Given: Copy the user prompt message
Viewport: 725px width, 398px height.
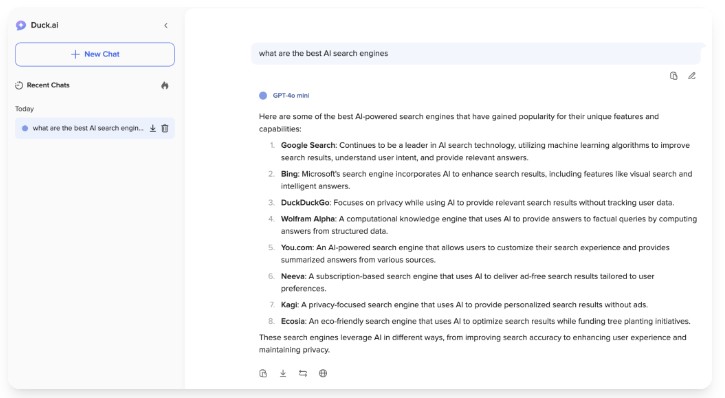Looking at the screenshot, I should pyautogui.click(x=674, y=76).
